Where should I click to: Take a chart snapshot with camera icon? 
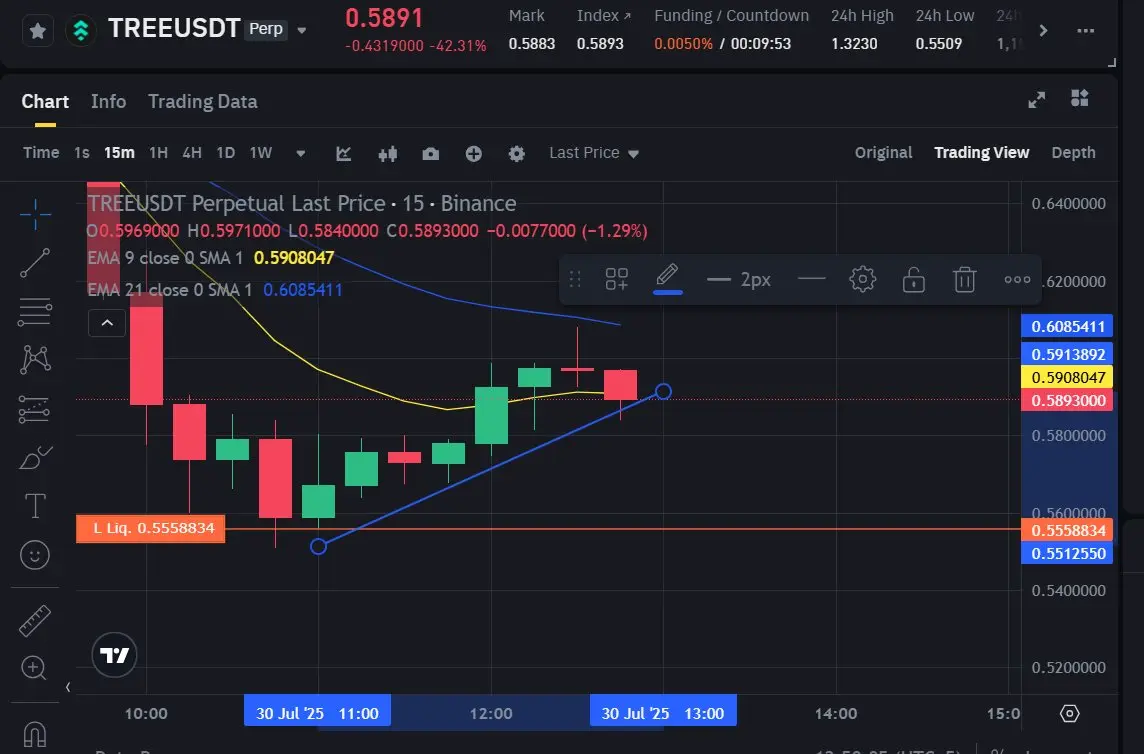430,153
